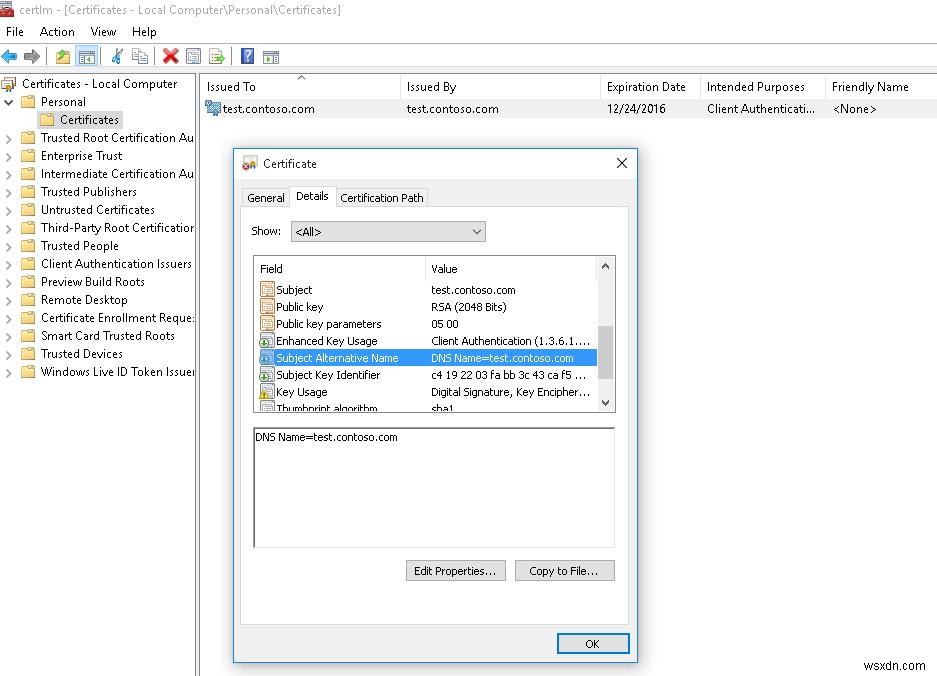Open the Show field filter dropdown

point(478,231)
